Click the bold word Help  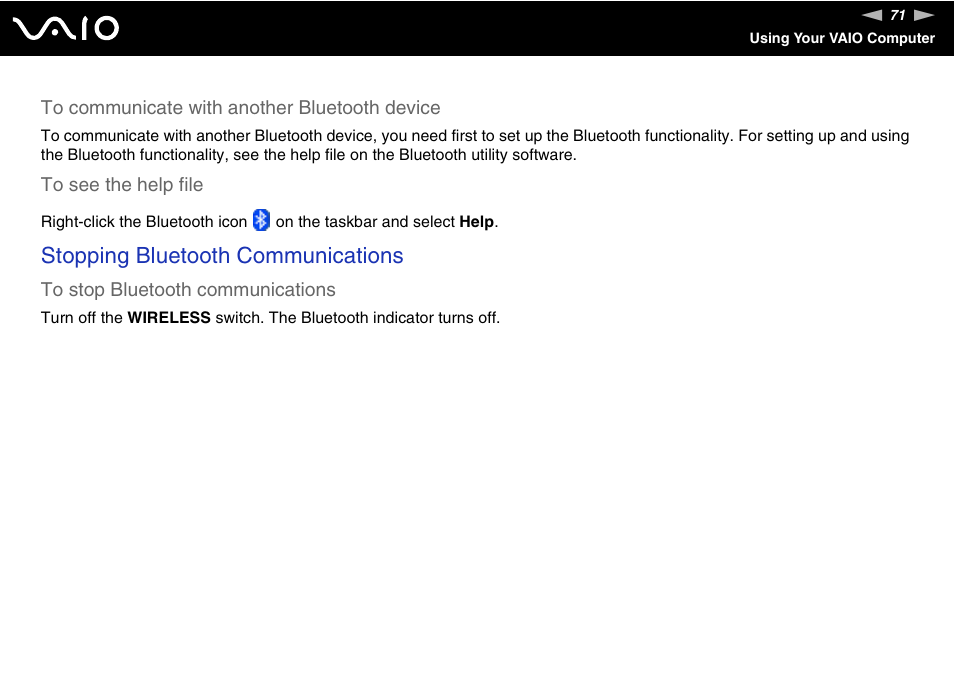(x=476, y=222)
